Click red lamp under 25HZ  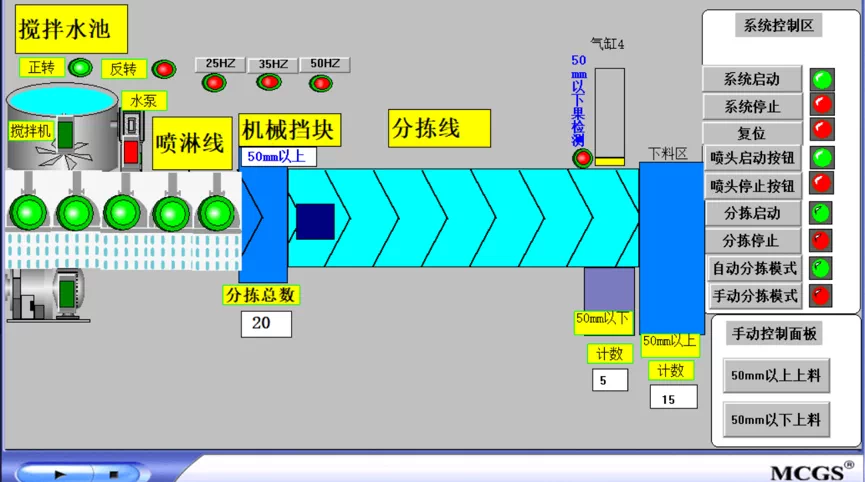click(x=214, y=83)
